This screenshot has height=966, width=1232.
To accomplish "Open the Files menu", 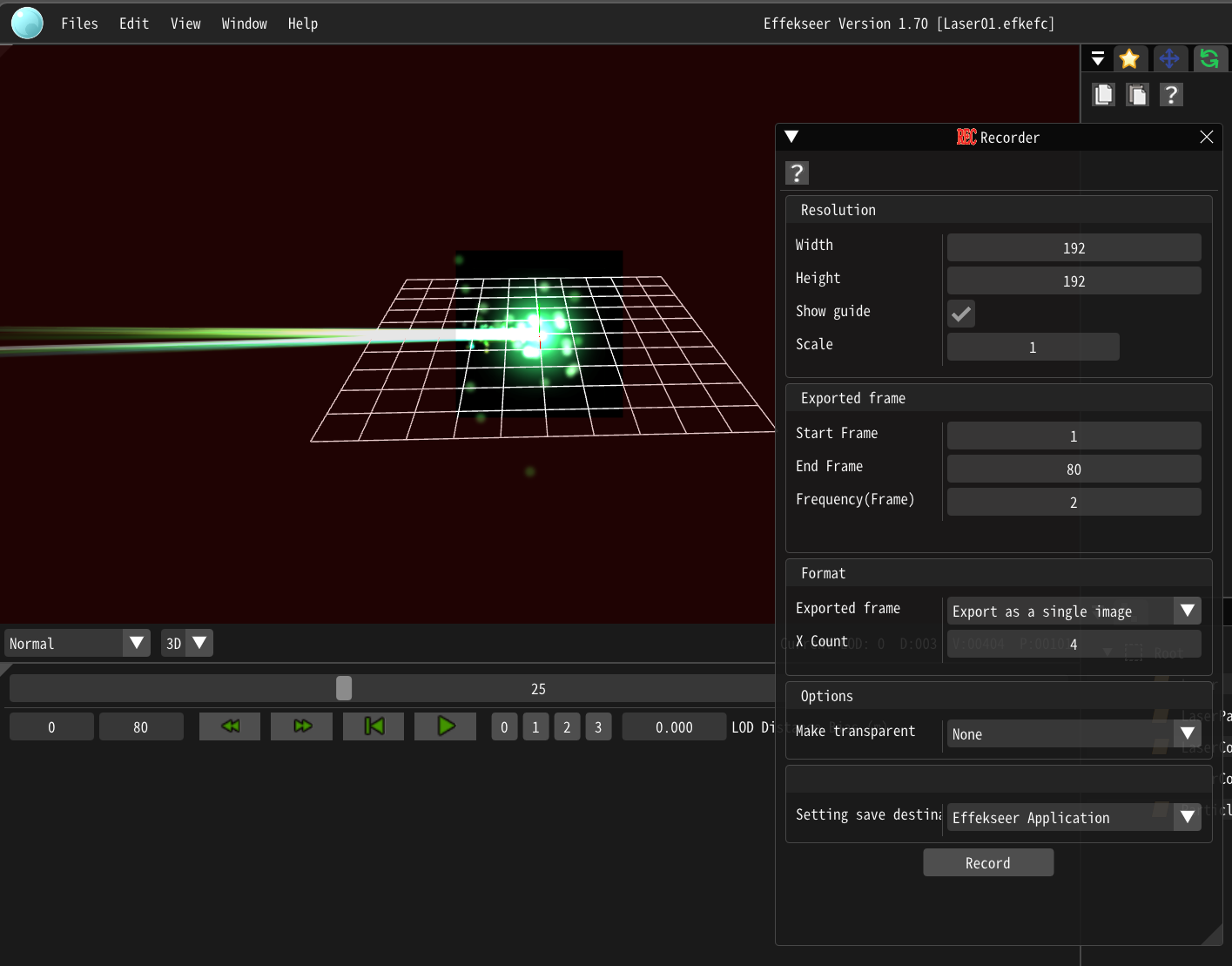I will point(79,24).
